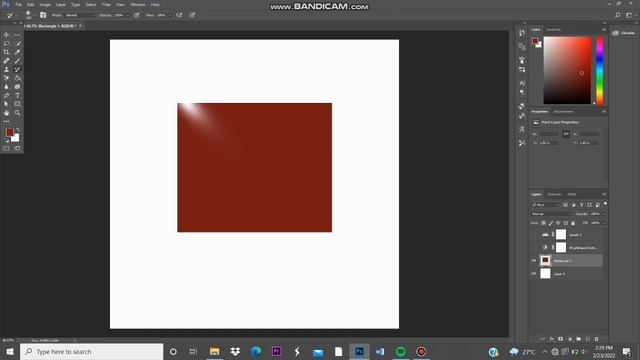Open the Flow slider arrow in options bar
The height and width of the screenshot is (360, 640).
tap(169, 15)
